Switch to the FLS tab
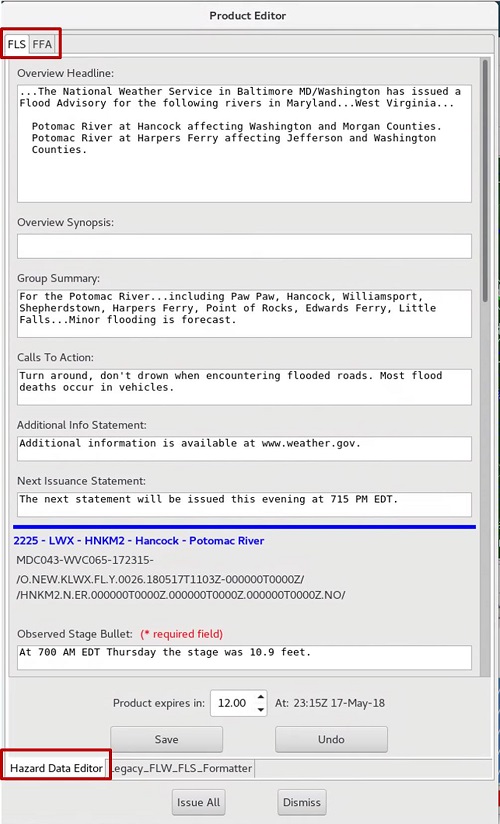Image resolution: width=500 pixels, height=824 pixels. 17,44
